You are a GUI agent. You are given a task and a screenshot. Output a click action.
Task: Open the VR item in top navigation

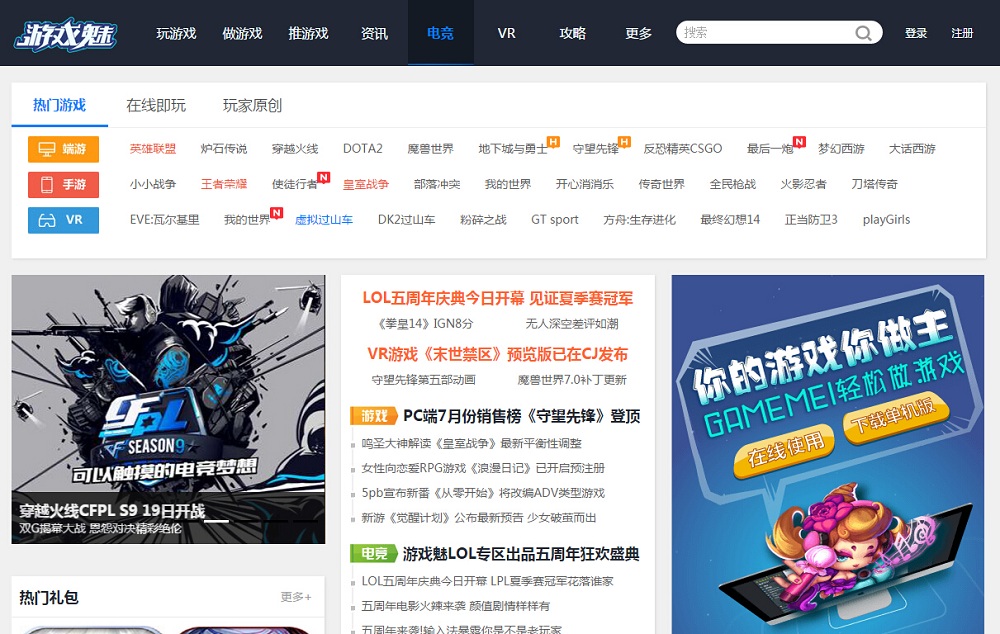point(506,33)
